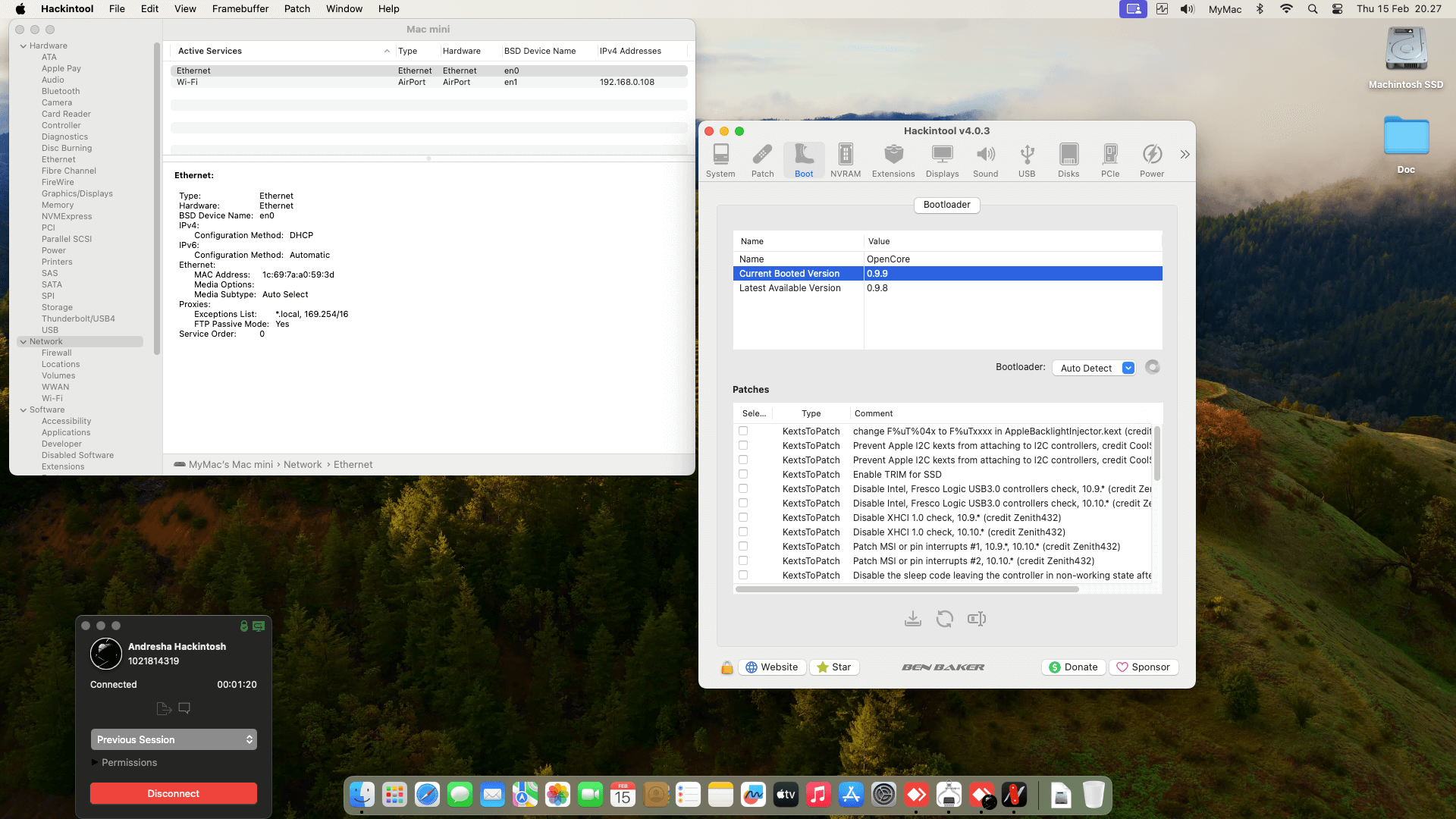Check Patch MSI or pin interrupts #2 checkbox
Screen dimensions: 1456x819
click(743, 560)
